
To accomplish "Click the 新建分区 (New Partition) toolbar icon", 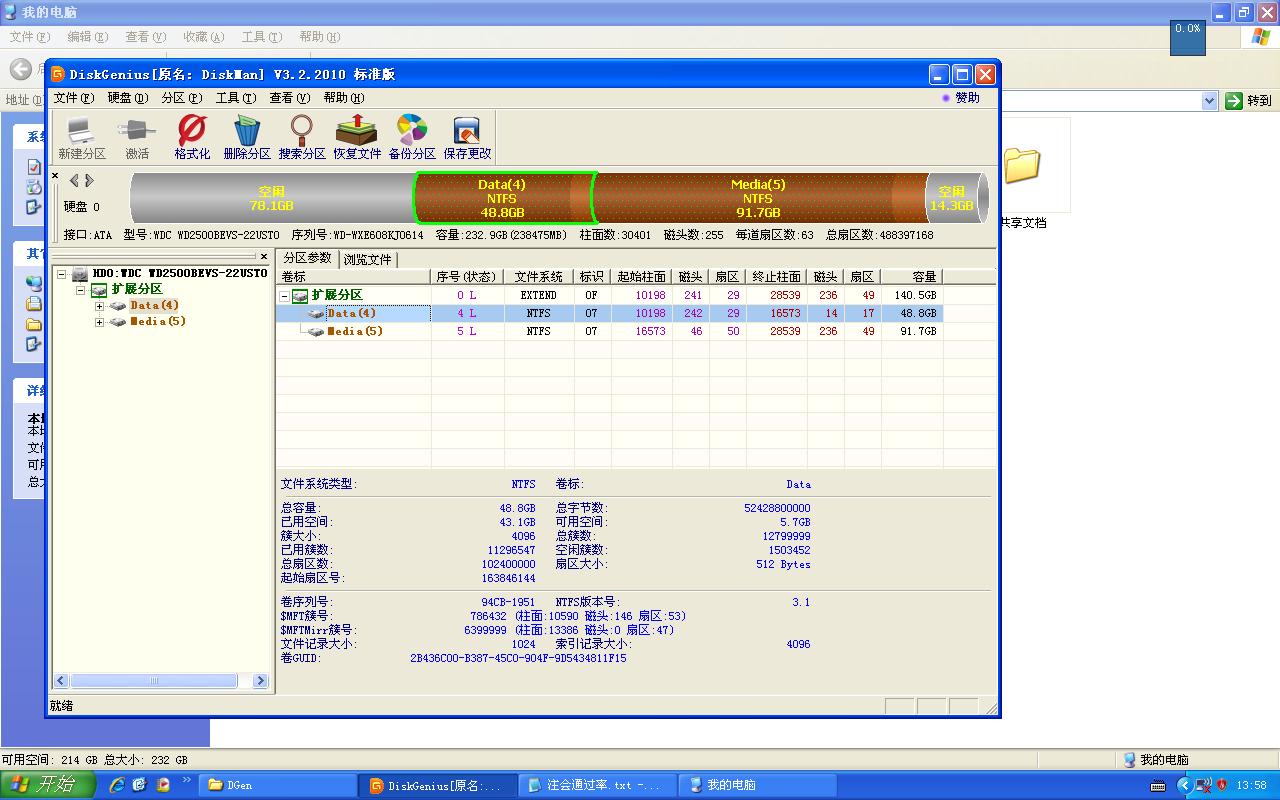I will (81, 137).
